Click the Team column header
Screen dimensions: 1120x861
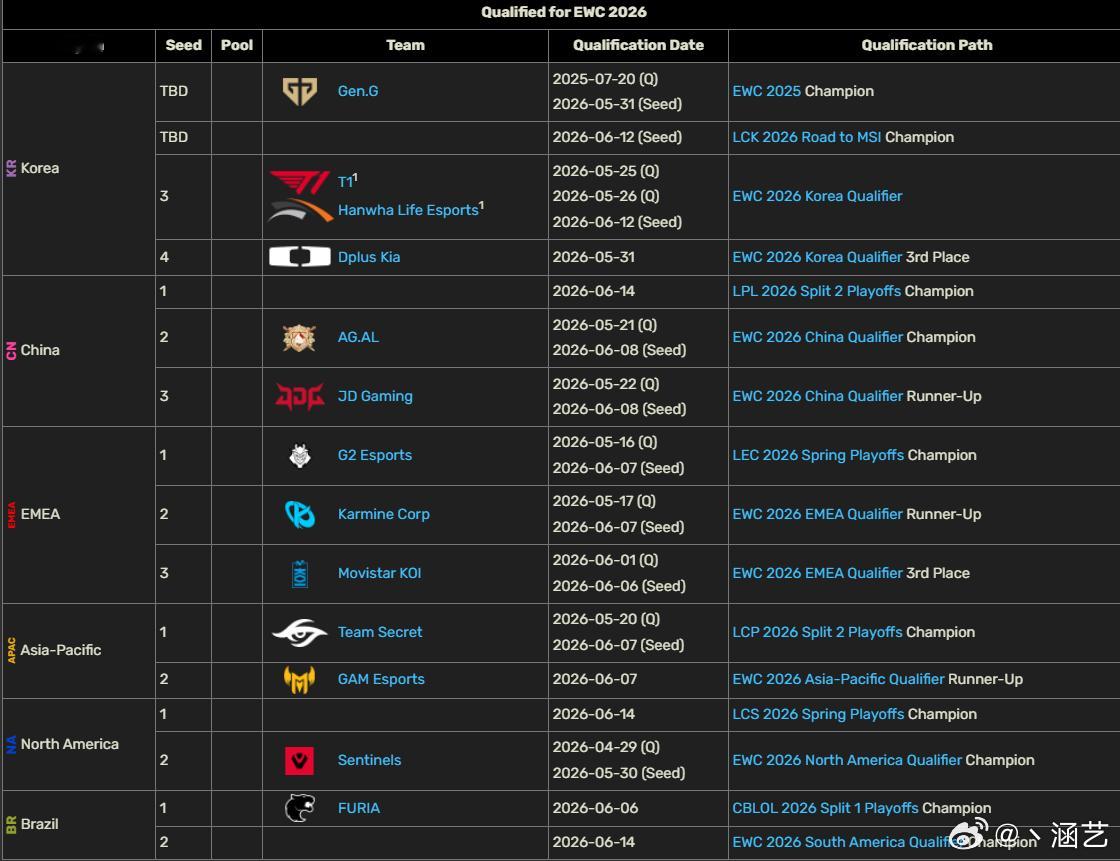pyautogui.click(x=405, y=45)
